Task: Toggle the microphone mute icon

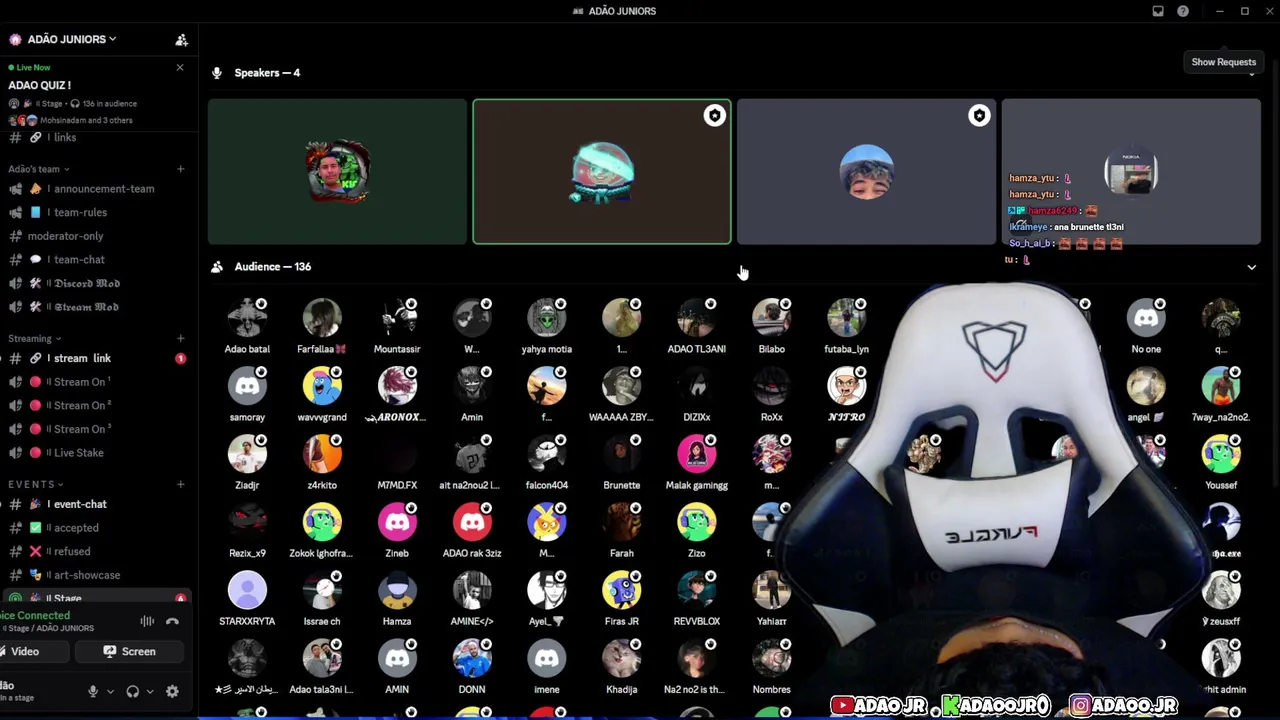Action: click(x=93, y=691)
